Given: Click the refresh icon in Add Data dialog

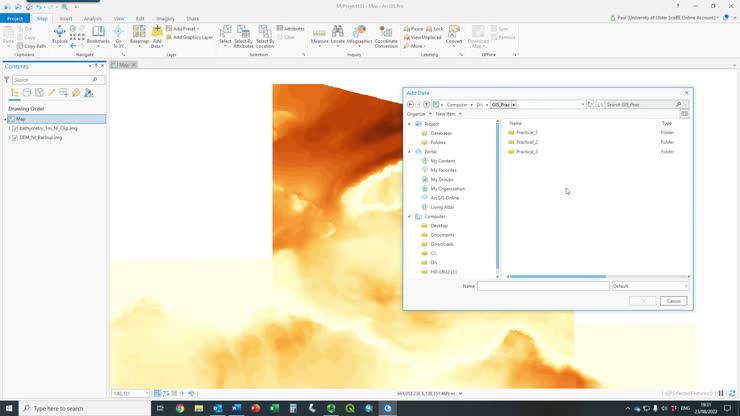Looking at the screenshot, I should coord(591,104).
